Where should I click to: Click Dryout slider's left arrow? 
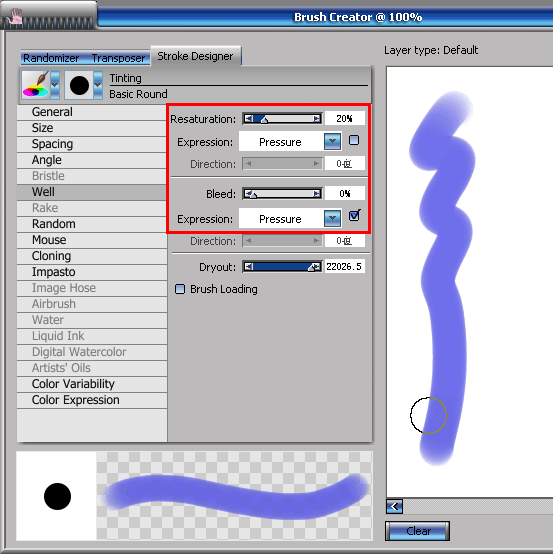[249, 266]
